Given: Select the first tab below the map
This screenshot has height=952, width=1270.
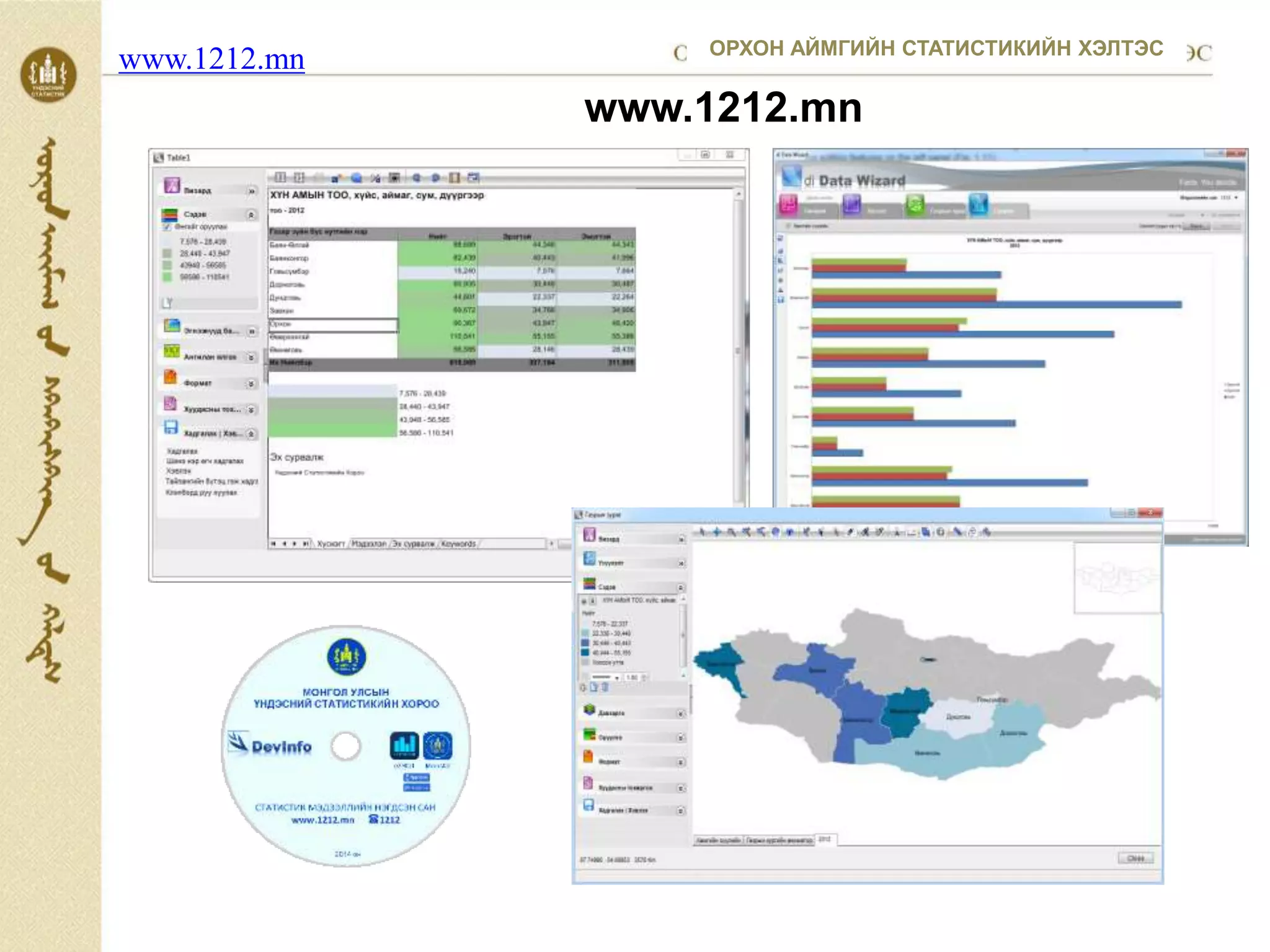Looking at the screenshot, I should (x=718, y=840).
